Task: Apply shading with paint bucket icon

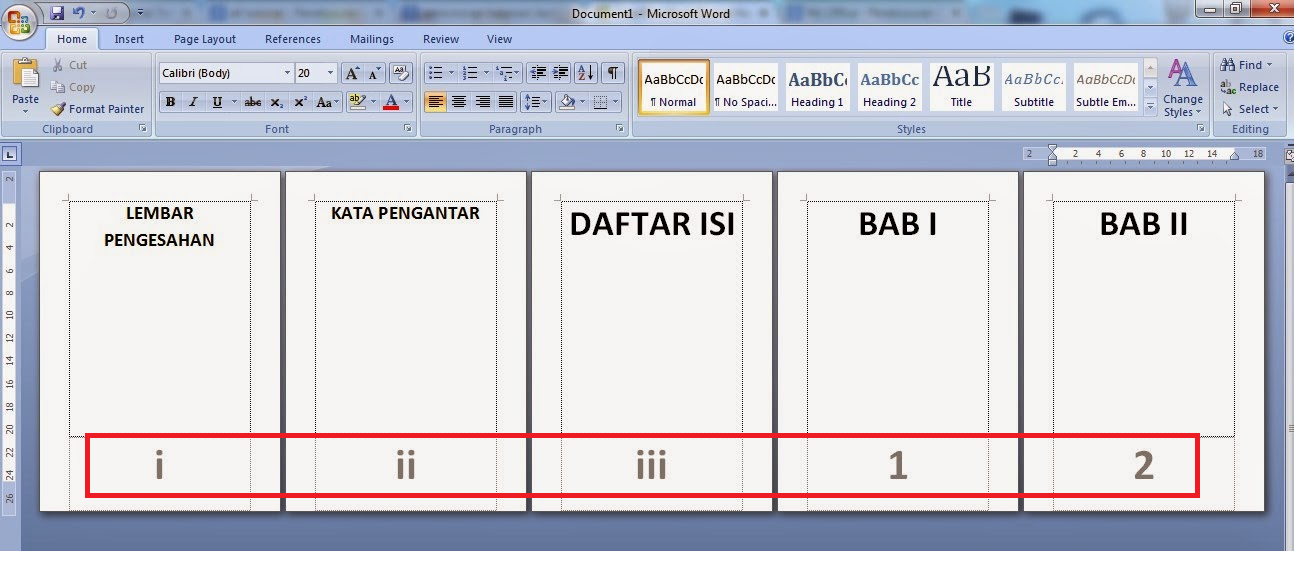Action: coord(567,102)
